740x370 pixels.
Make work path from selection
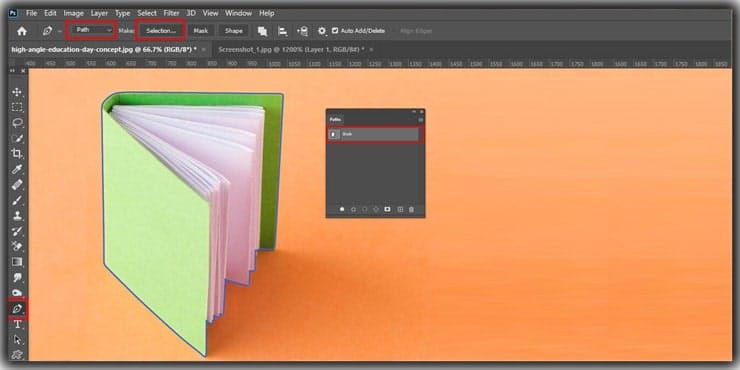[376, 209]
